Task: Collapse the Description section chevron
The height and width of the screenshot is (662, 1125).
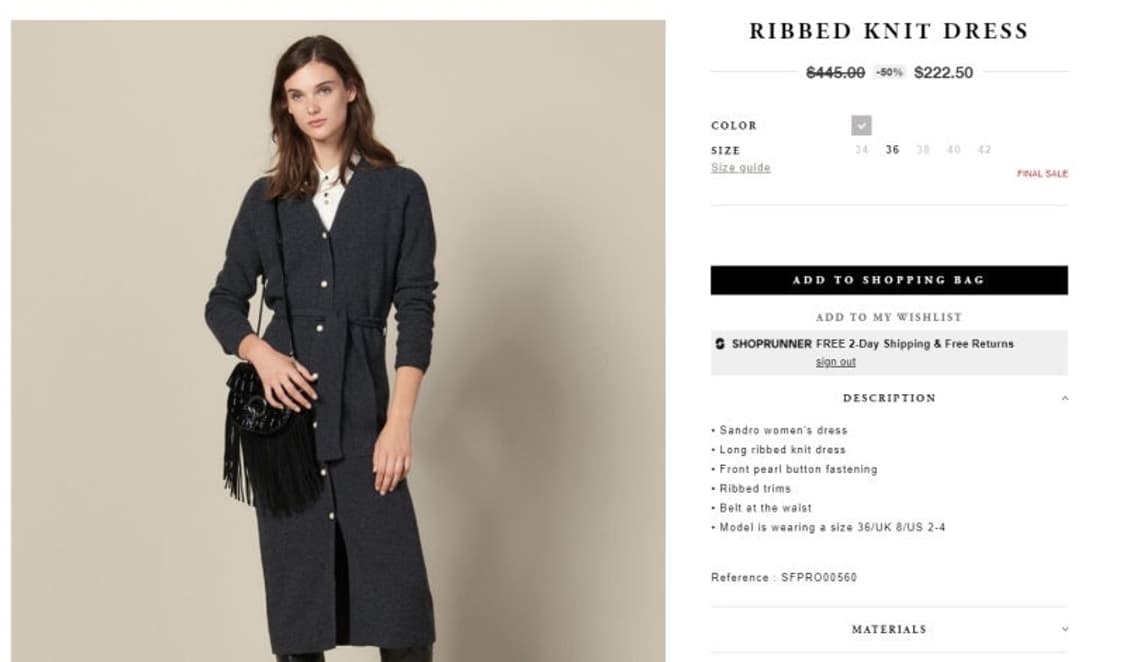Action: coord(1065,398)
